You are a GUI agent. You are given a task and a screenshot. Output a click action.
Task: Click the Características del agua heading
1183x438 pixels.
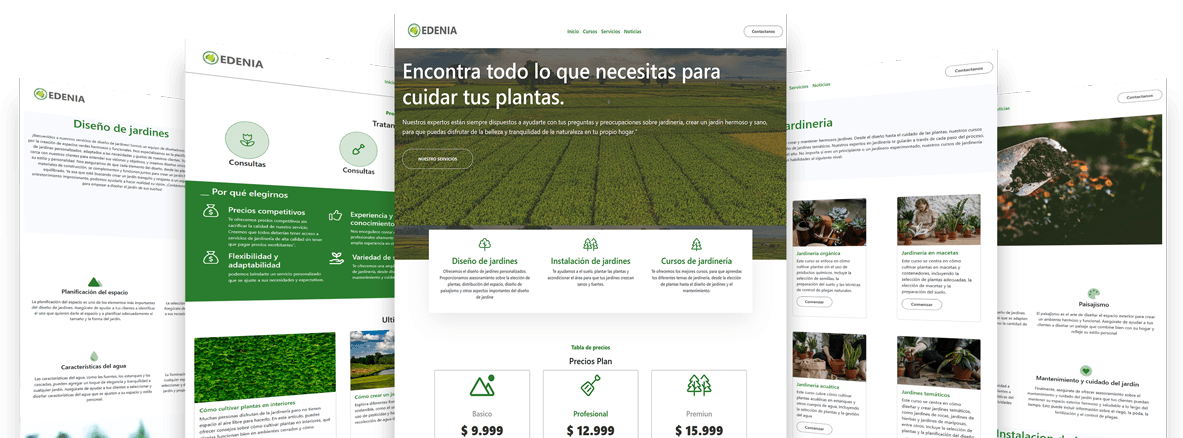(94, 367)
